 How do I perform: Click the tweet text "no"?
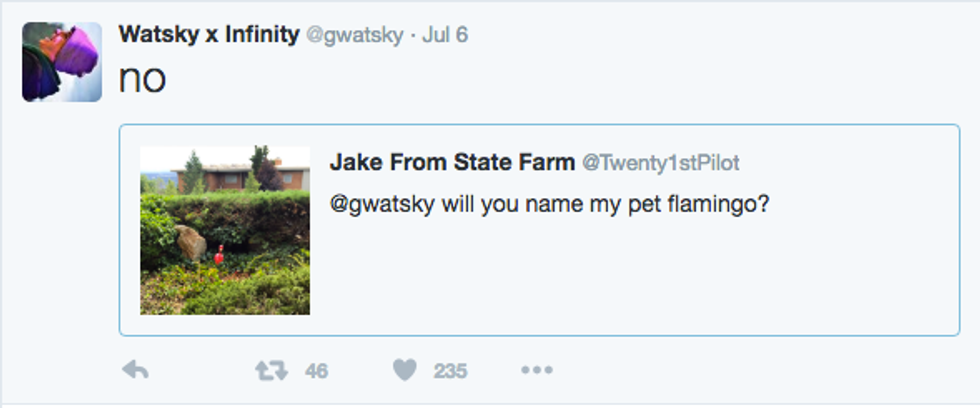[x=142, y=80]
